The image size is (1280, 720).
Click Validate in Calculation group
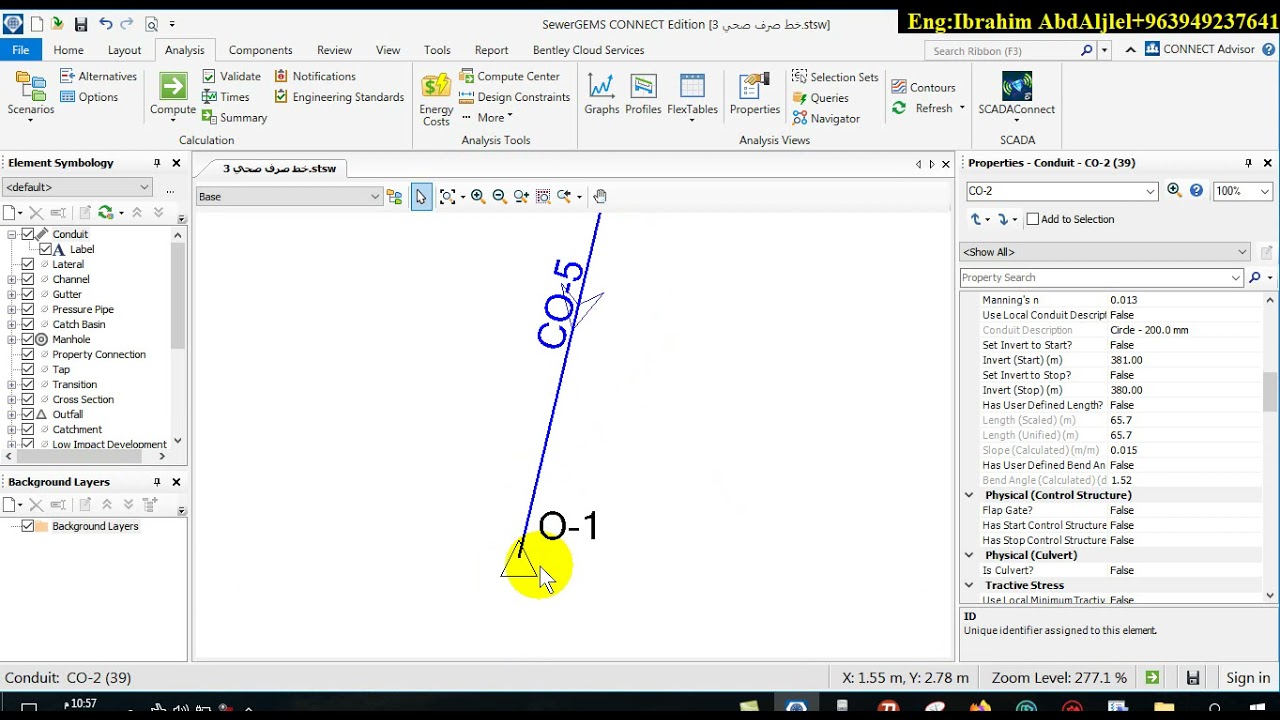point(231,76)
